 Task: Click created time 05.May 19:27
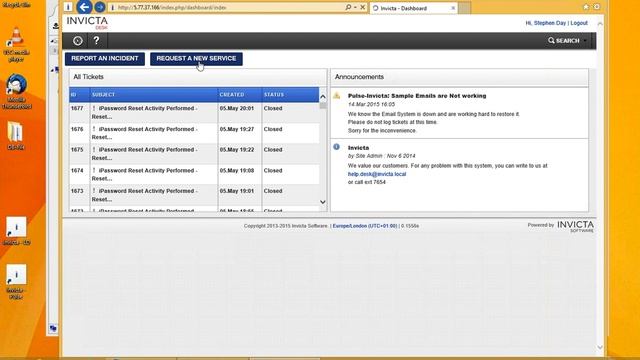pyautogui.click(x=237, y=129)
